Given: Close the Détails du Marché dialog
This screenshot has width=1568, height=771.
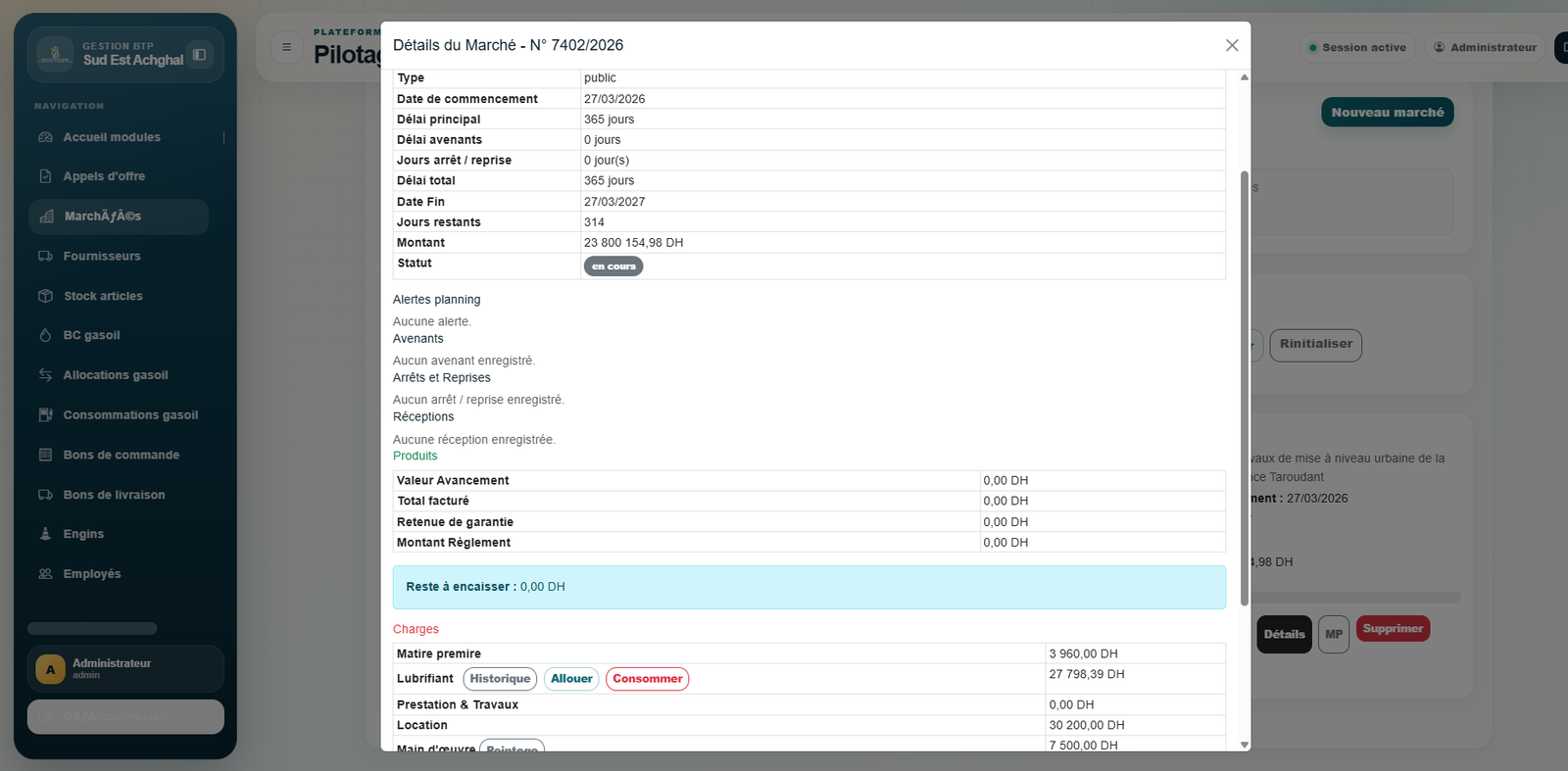Looking at the screenshot, I should [x=1232, y=45].
